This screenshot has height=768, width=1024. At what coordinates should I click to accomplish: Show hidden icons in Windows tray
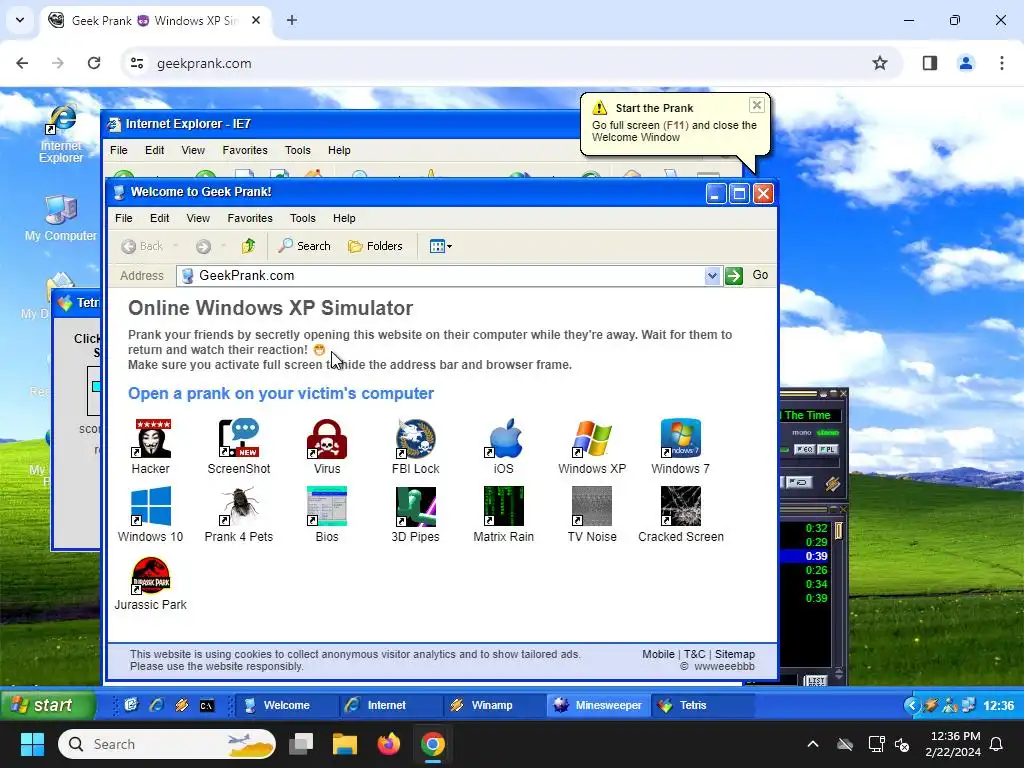[x=813, y=744]
